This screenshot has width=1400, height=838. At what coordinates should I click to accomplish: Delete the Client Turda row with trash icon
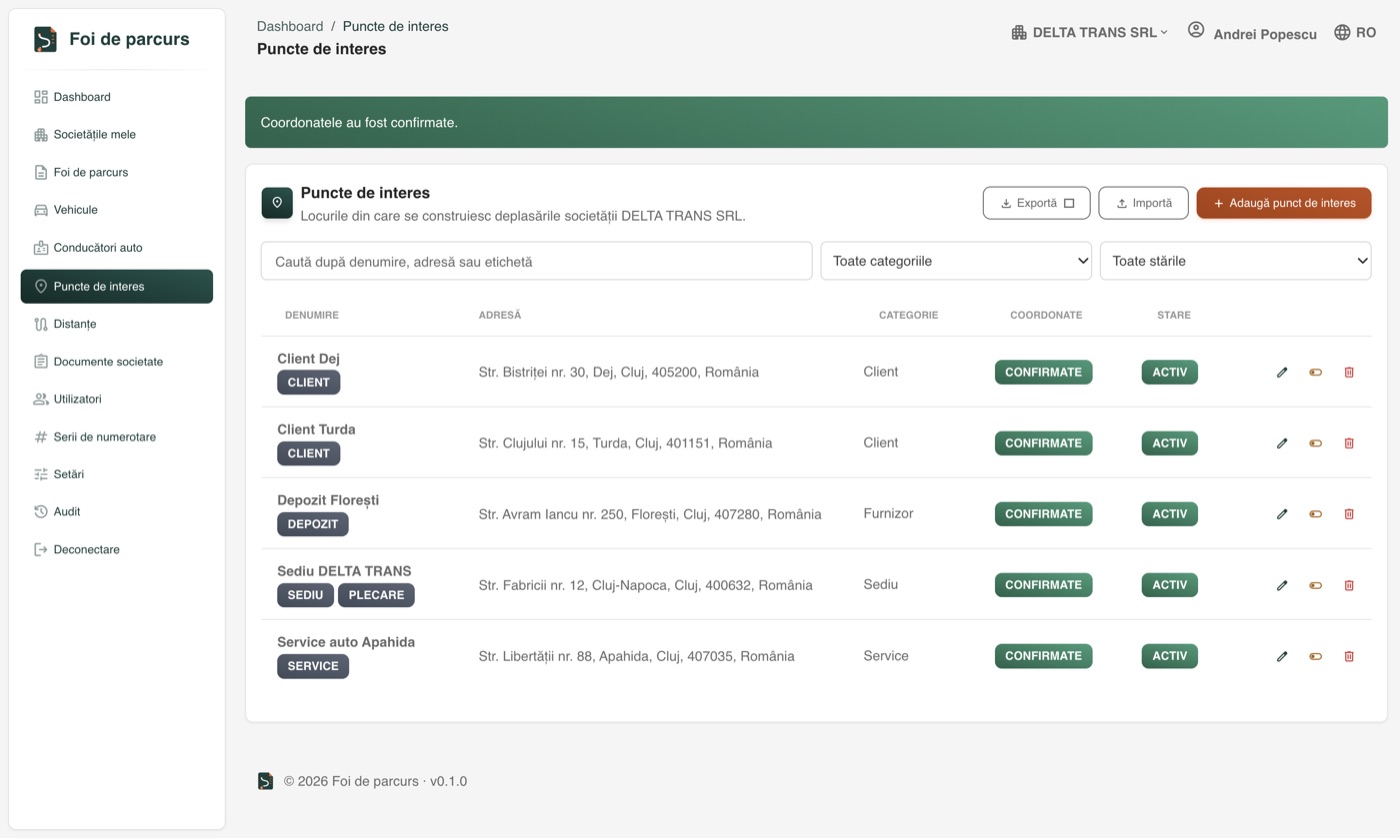click(1349, 443)
